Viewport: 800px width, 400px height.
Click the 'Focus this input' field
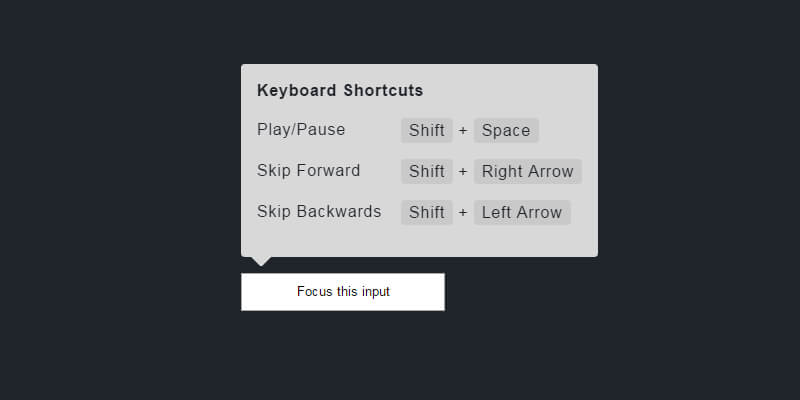(x=343, y=292)
